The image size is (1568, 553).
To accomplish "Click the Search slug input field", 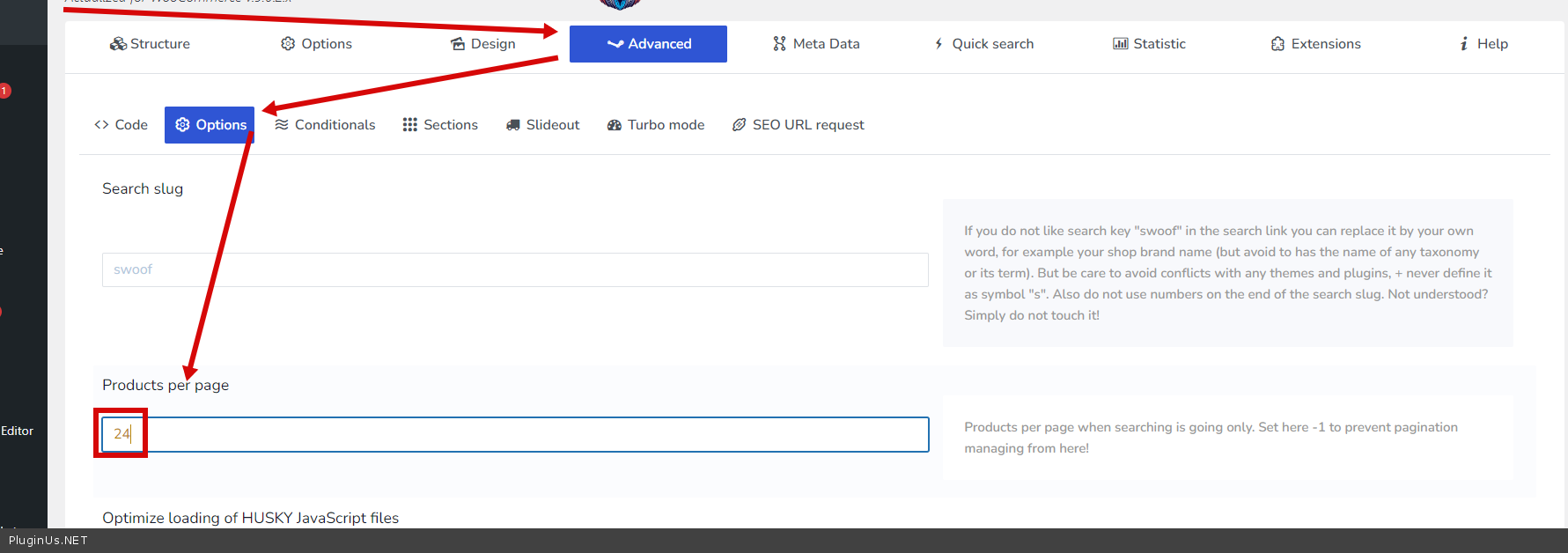I will (x=515, y=269).
